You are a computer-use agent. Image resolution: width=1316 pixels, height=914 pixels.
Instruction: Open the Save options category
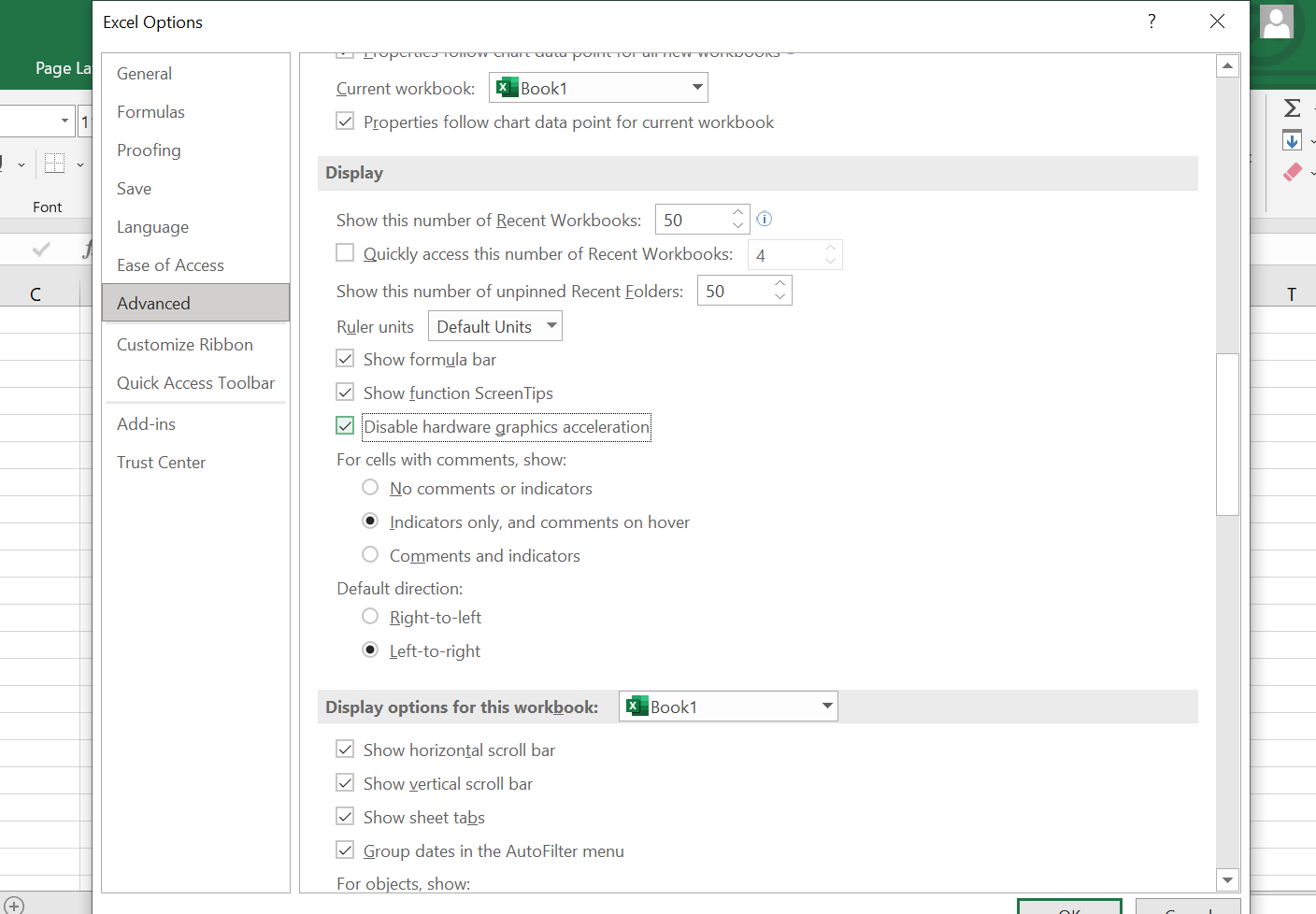pos(195,189)
